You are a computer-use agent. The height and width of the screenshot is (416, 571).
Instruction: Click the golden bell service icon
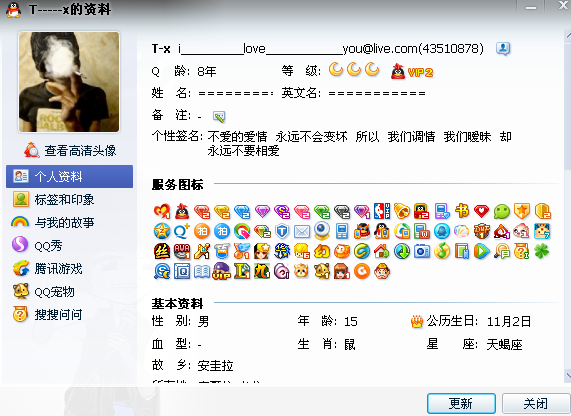402,211
